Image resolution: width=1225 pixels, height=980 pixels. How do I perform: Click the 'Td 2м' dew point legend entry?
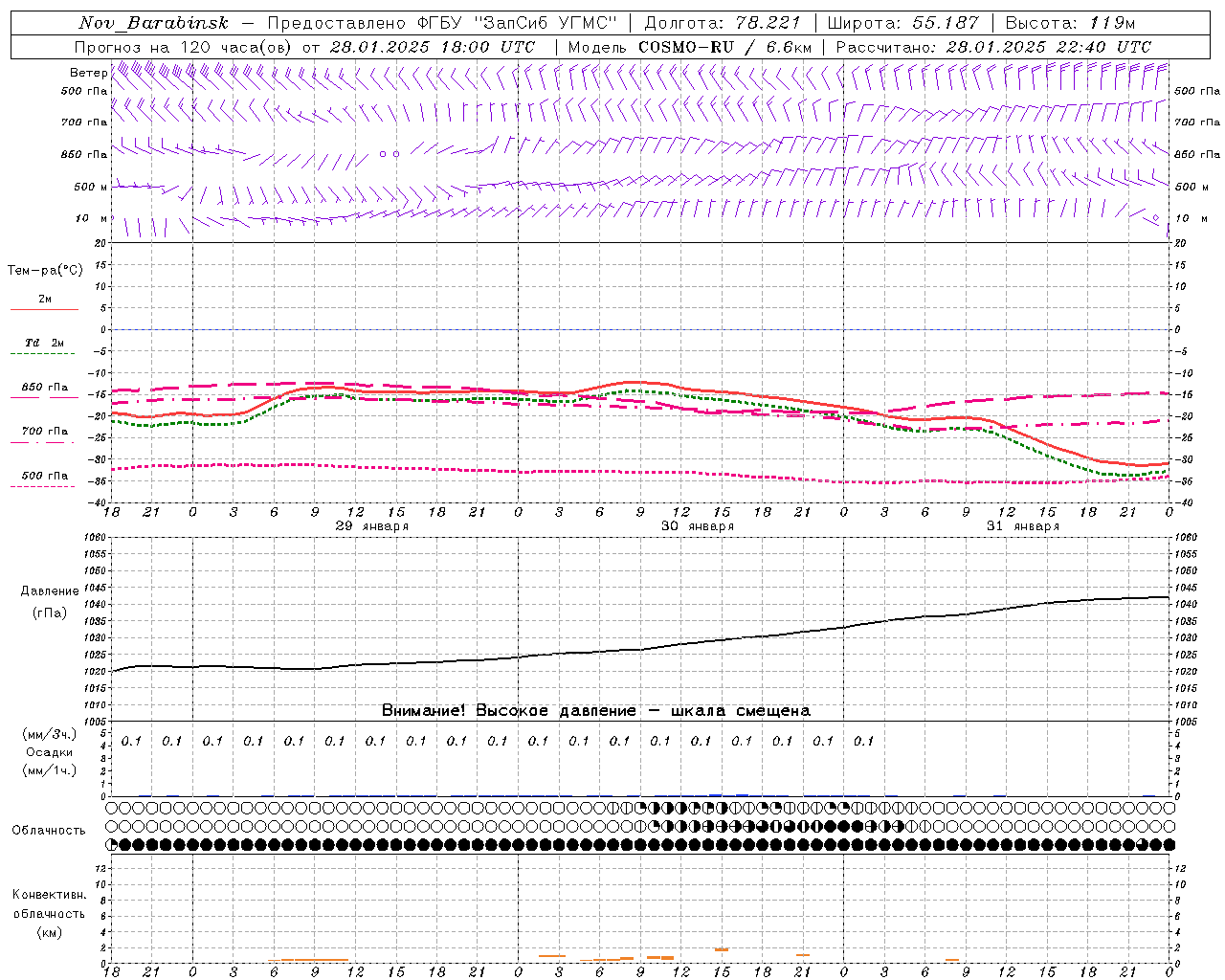[x=45, y=343]
